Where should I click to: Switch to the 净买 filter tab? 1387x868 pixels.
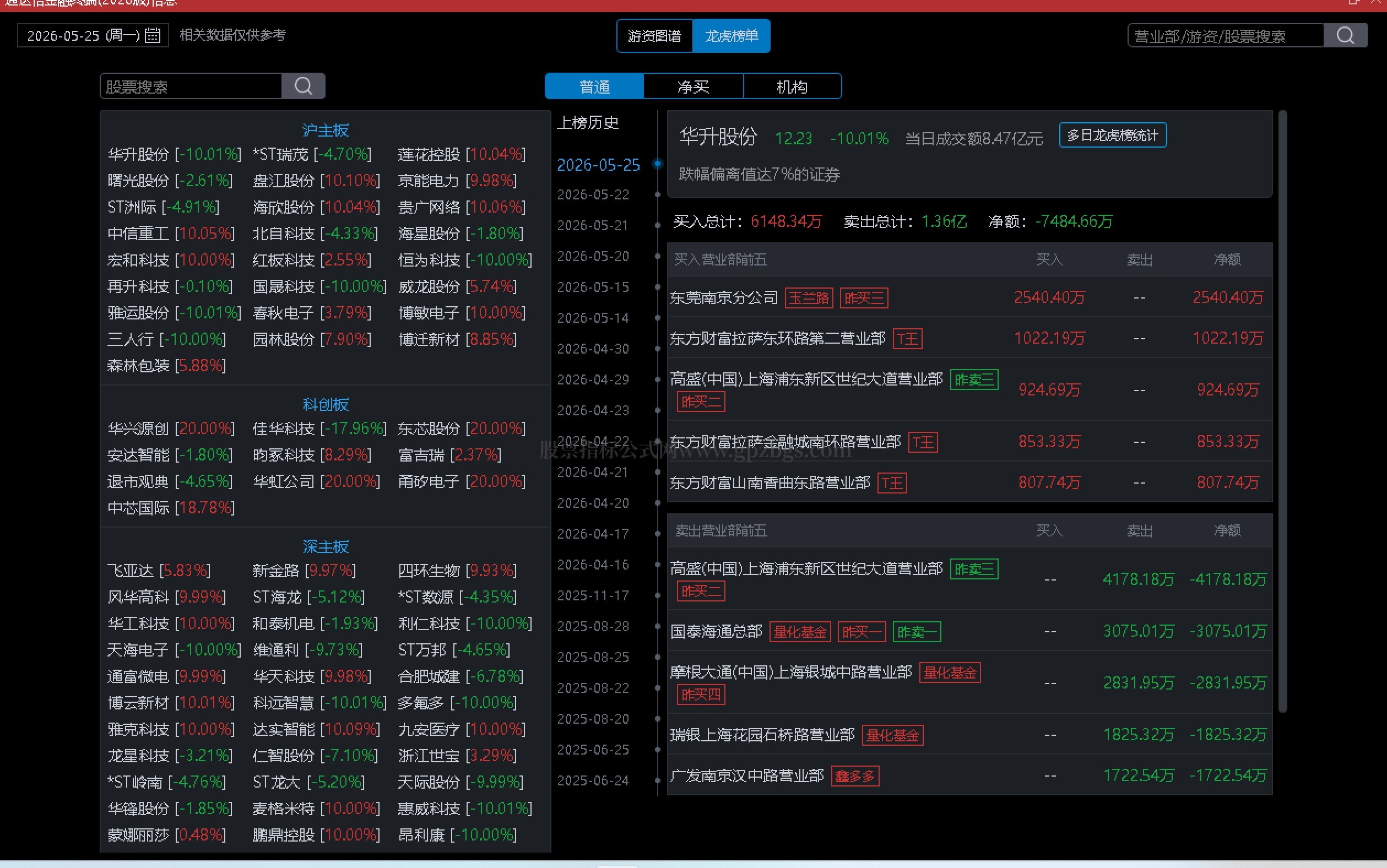tap(693, 86)
